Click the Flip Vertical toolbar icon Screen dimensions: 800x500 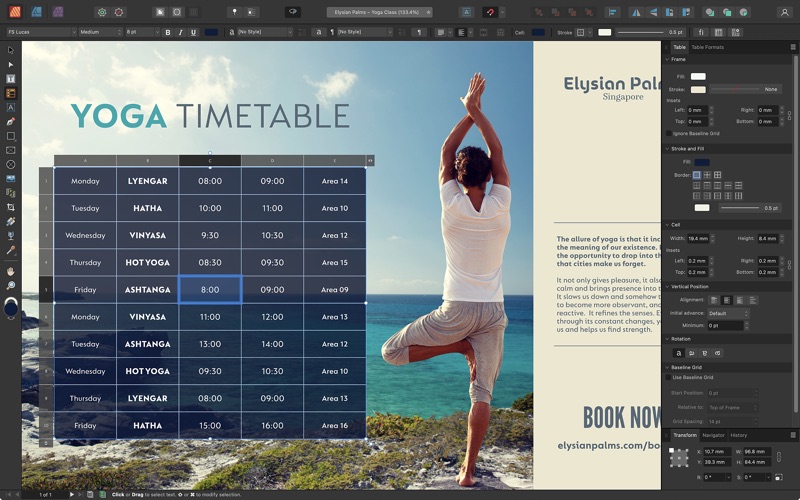pyautogui.click(x=653, y=12)
